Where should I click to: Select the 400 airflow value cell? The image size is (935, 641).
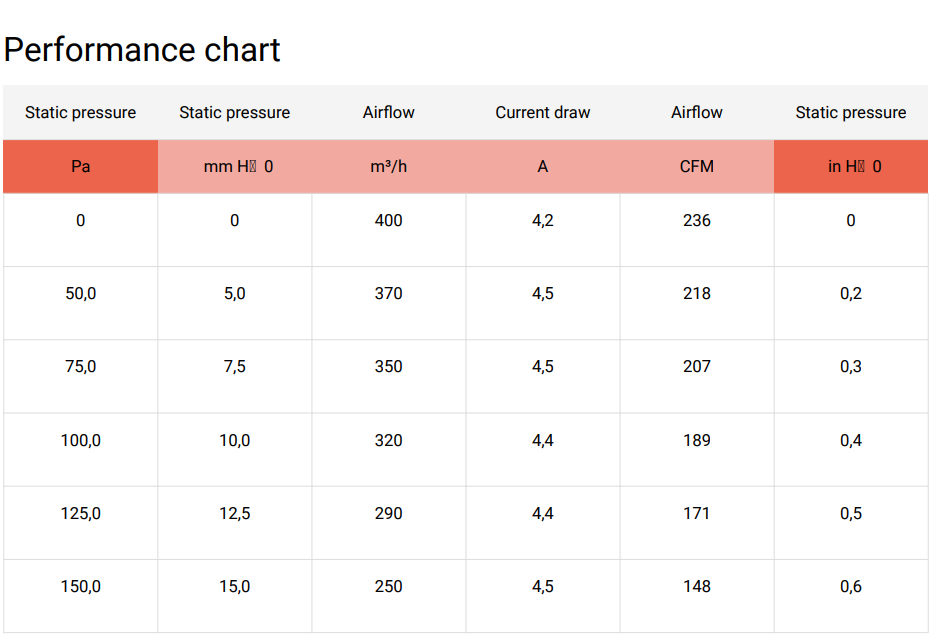[389, 230]
